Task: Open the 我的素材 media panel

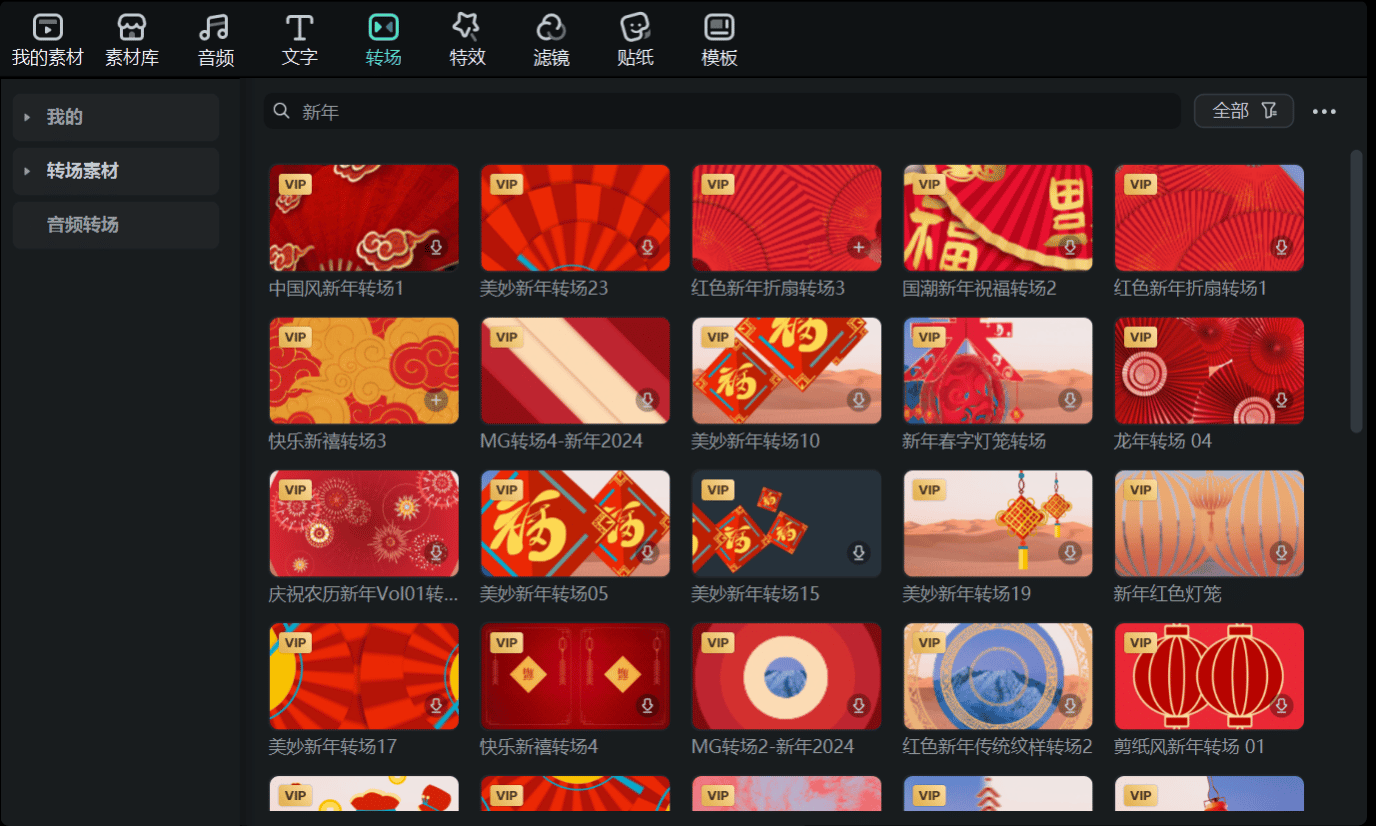Action: tap(47, 41)
